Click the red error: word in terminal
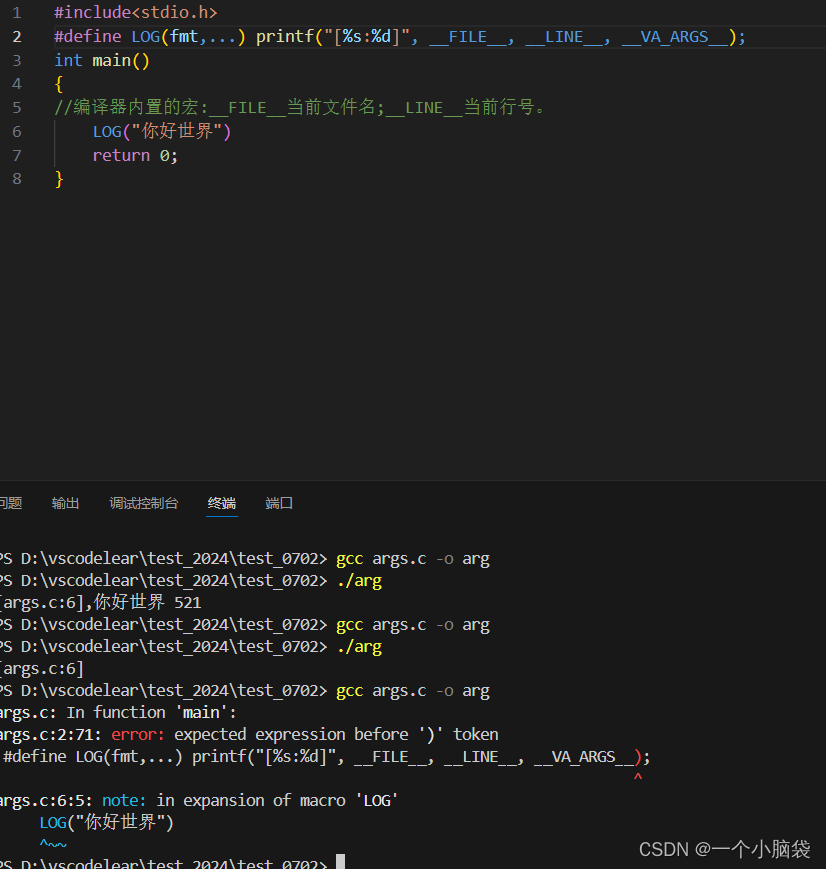Viewport: 826px width, 869px height. click(x=138, y=734)
